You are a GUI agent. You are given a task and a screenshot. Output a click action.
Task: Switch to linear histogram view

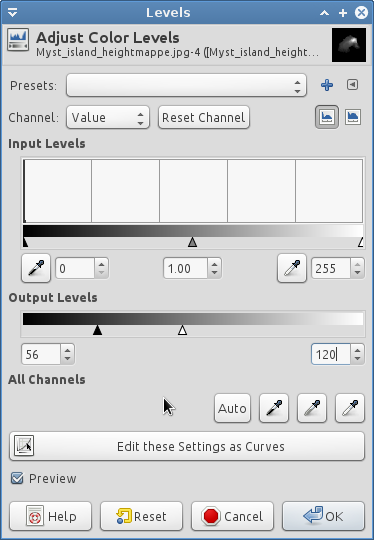click(x=327, y=117)
